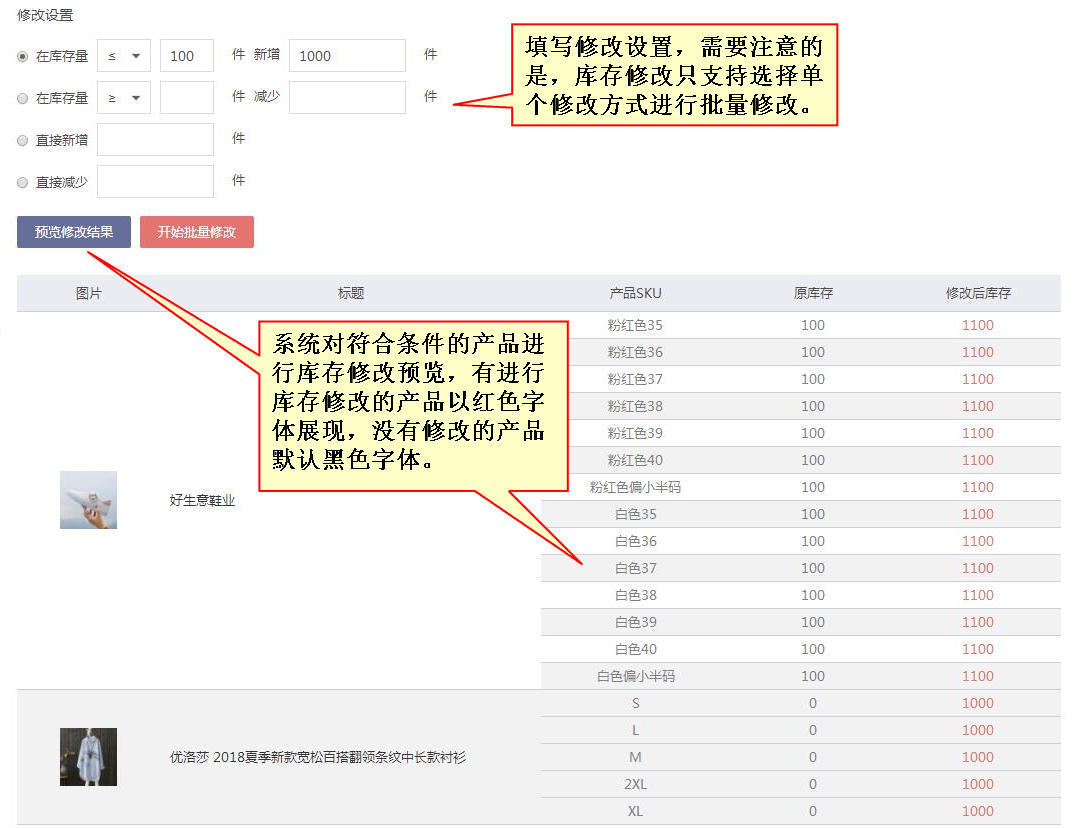Select SKU cell 粉红色偏小半码
The width and height of the screenshot is (1074, 828).
[635, 487]
